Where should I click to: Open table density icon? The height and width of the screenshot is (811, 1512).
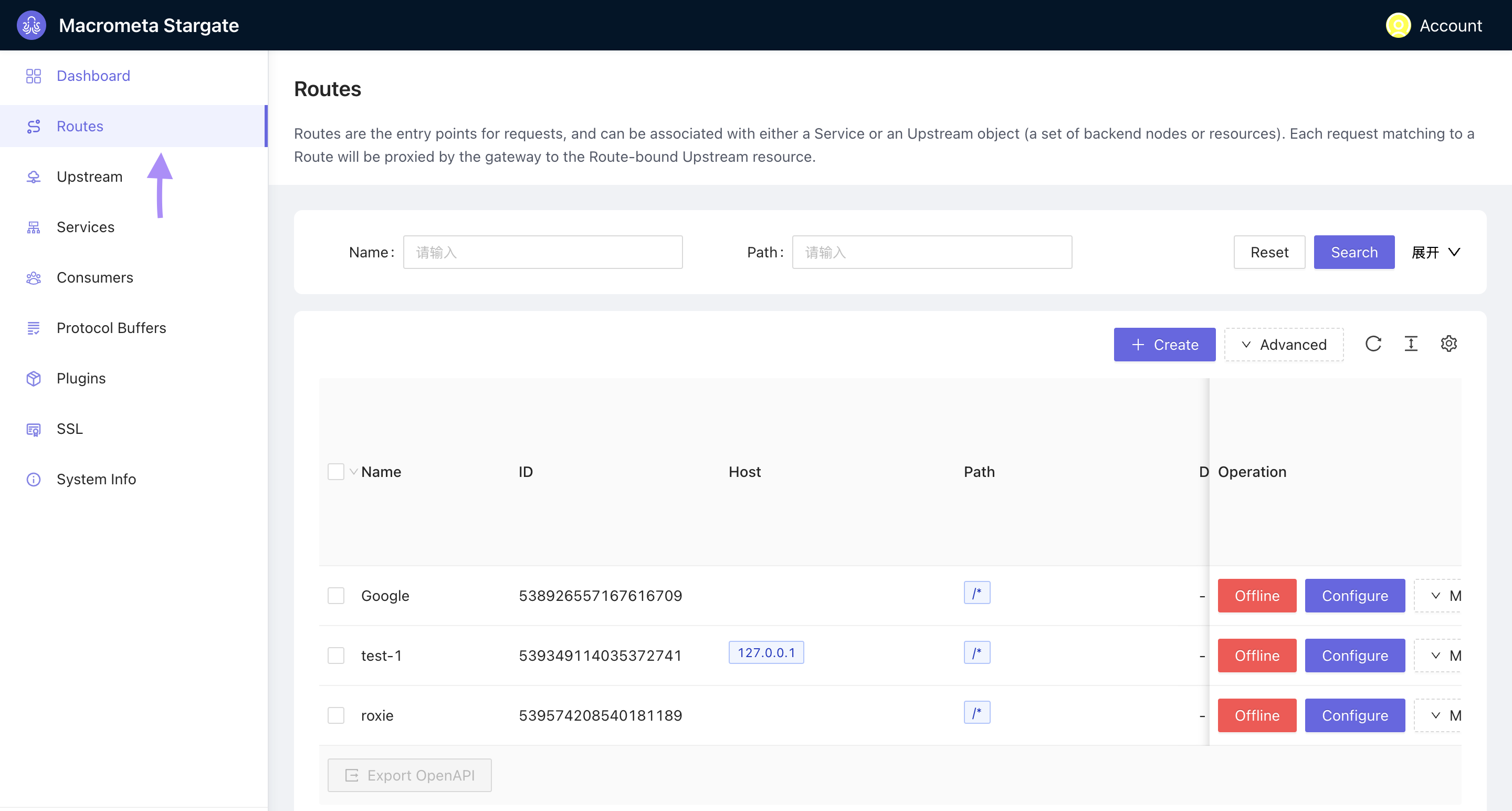click(1411, 344)
